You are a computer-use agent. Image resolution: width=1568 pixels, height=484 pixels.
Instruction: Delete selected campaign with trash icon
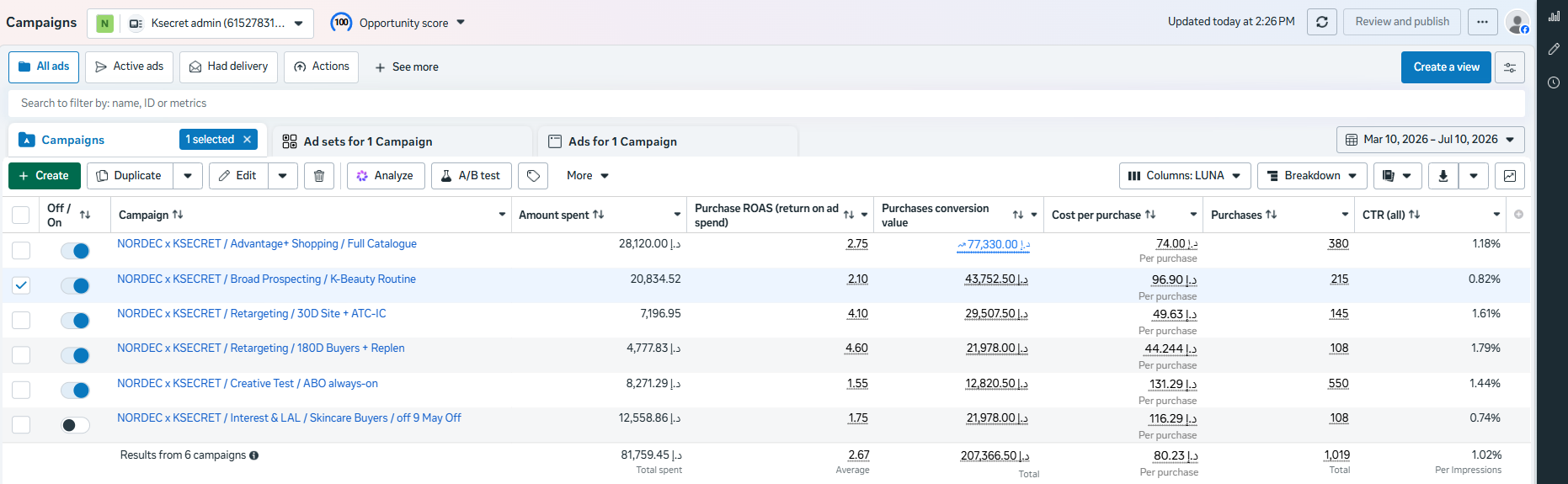point(319,176)
